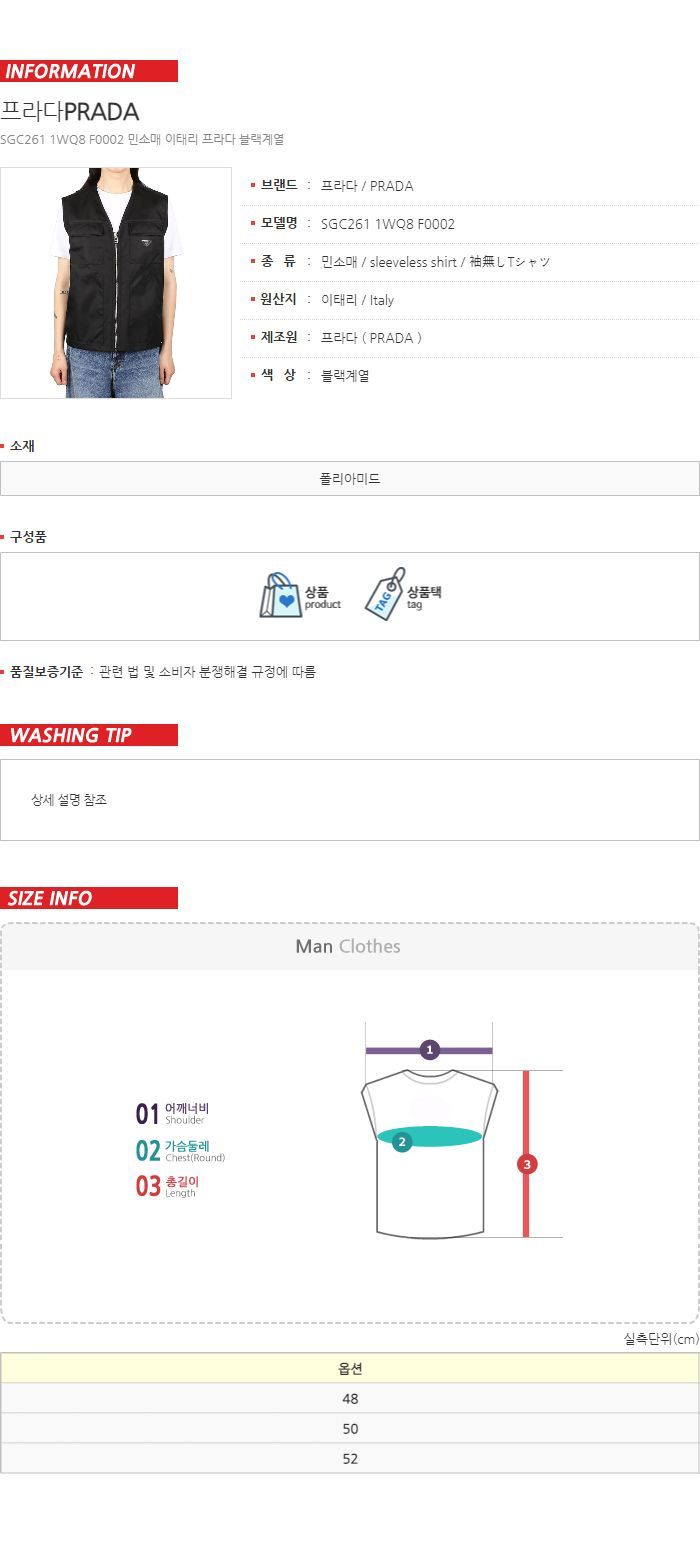This screenshot has width=700, height=1559.
Task: Click the 03 Length legend label
Action: click(167, 1187)
